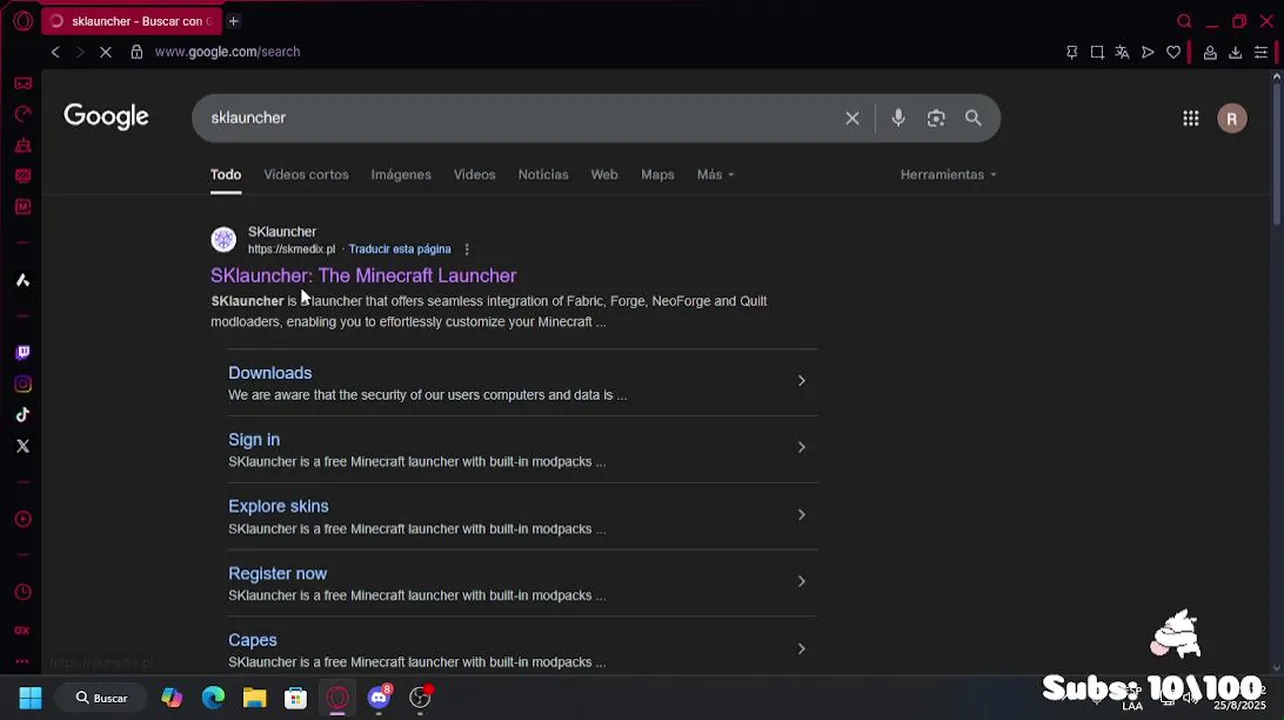Switch to Noticias tab
The width and height of the screenshot is (1284, 720).
543,174
